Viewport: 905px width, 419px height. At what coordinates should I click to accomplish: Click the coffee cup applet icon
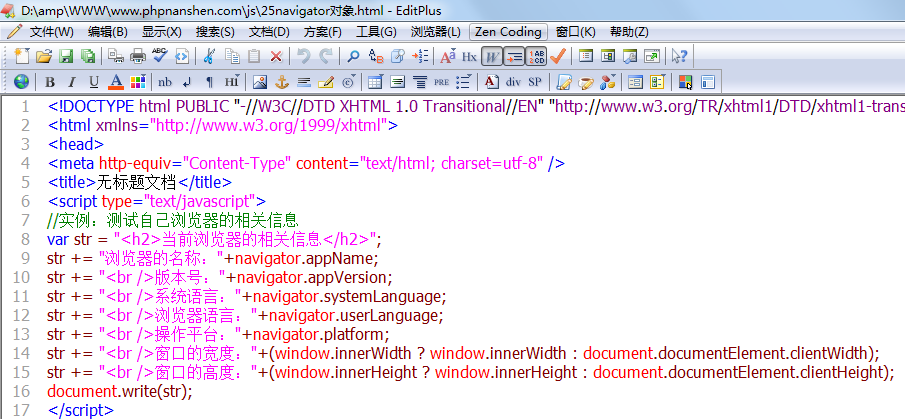585,81
